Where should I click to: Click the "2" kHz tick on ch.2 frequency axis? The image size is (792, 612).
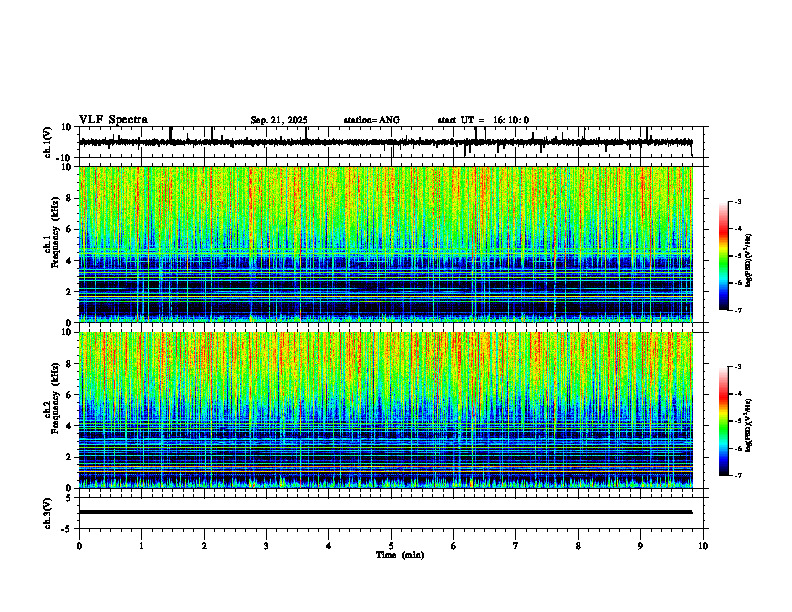70,457
